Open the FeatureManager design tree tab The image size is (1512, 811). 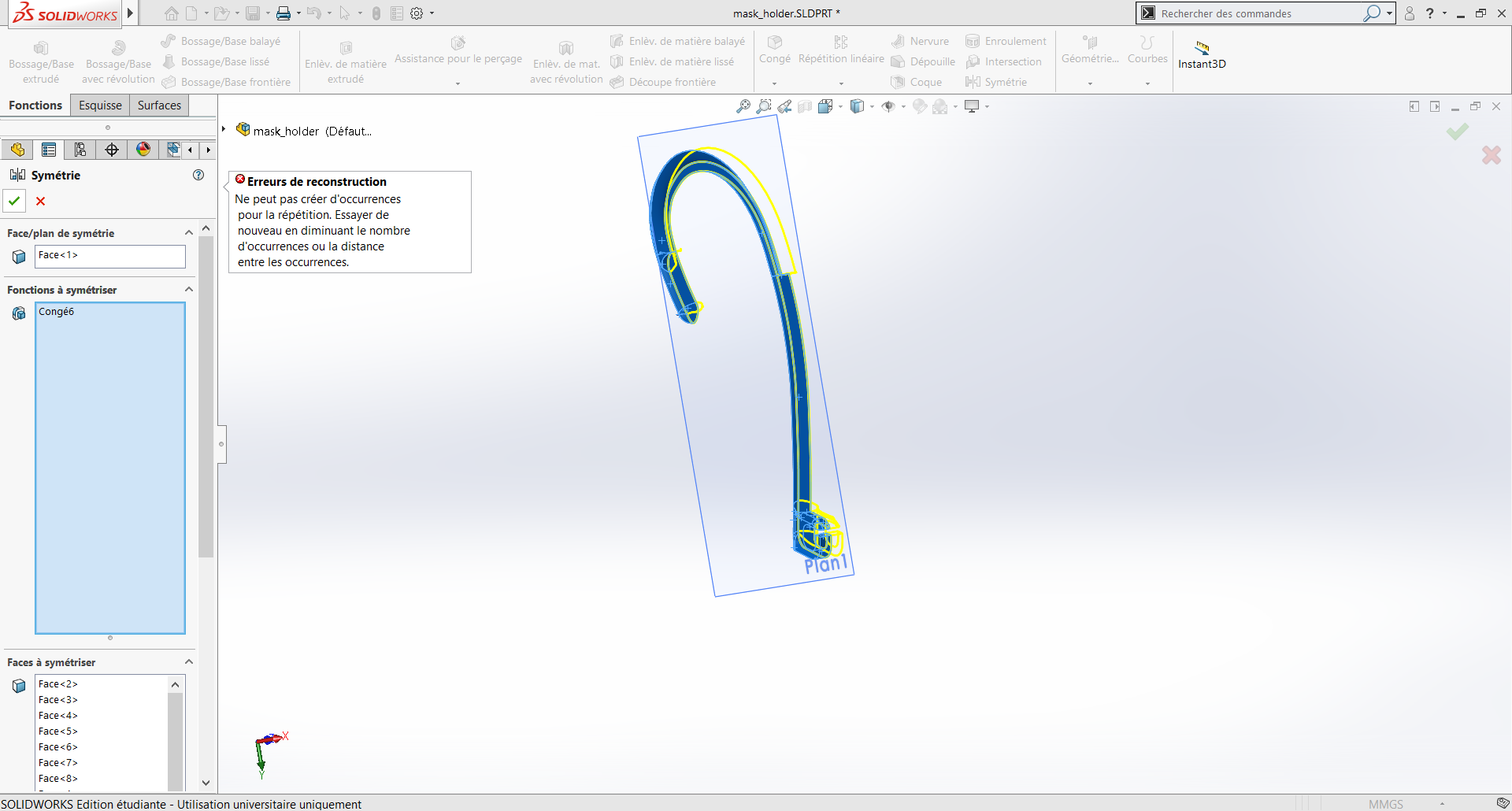coord(17,150)
